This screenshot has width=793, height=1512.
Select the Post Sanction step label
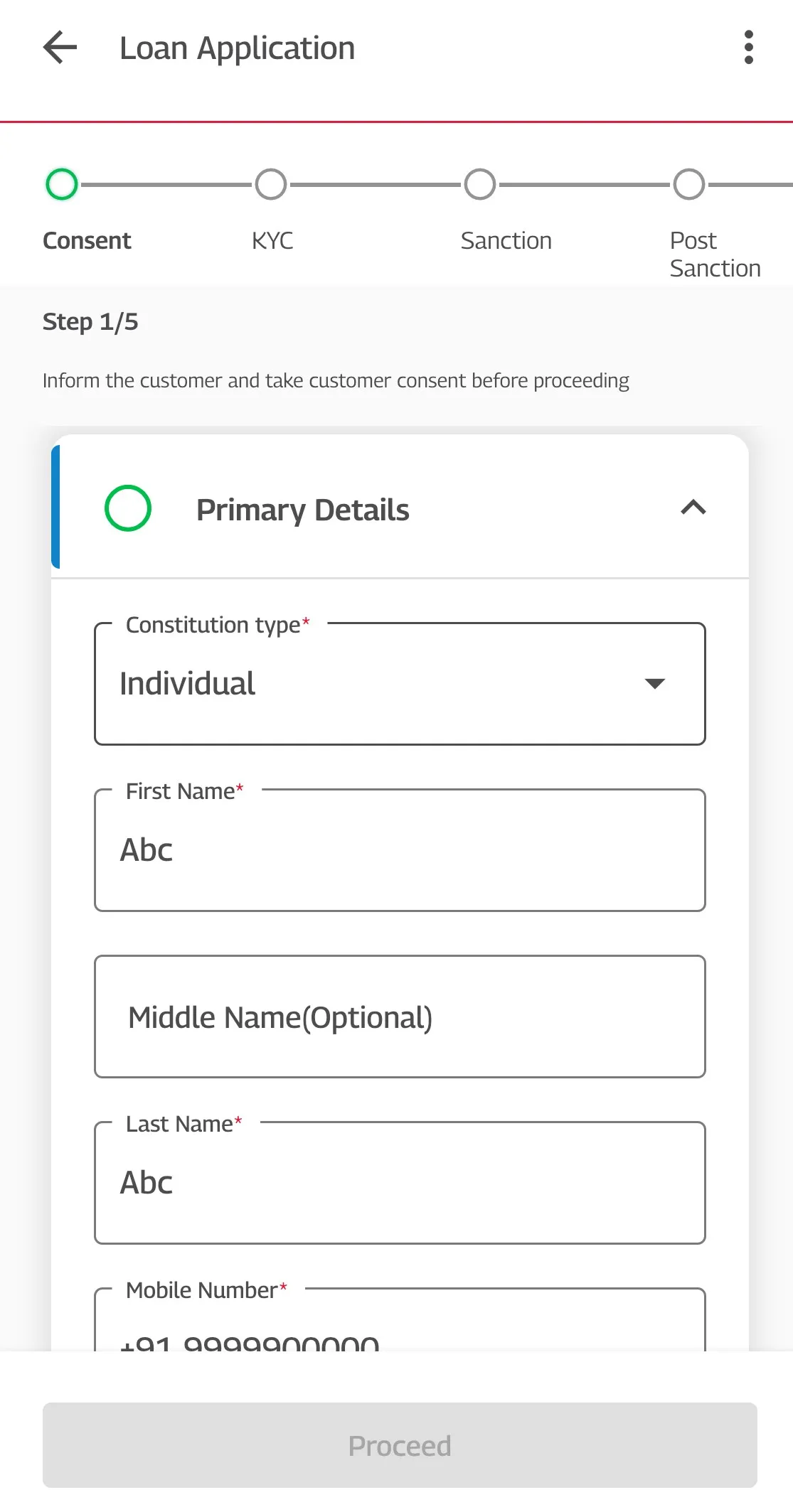(714, 254)
